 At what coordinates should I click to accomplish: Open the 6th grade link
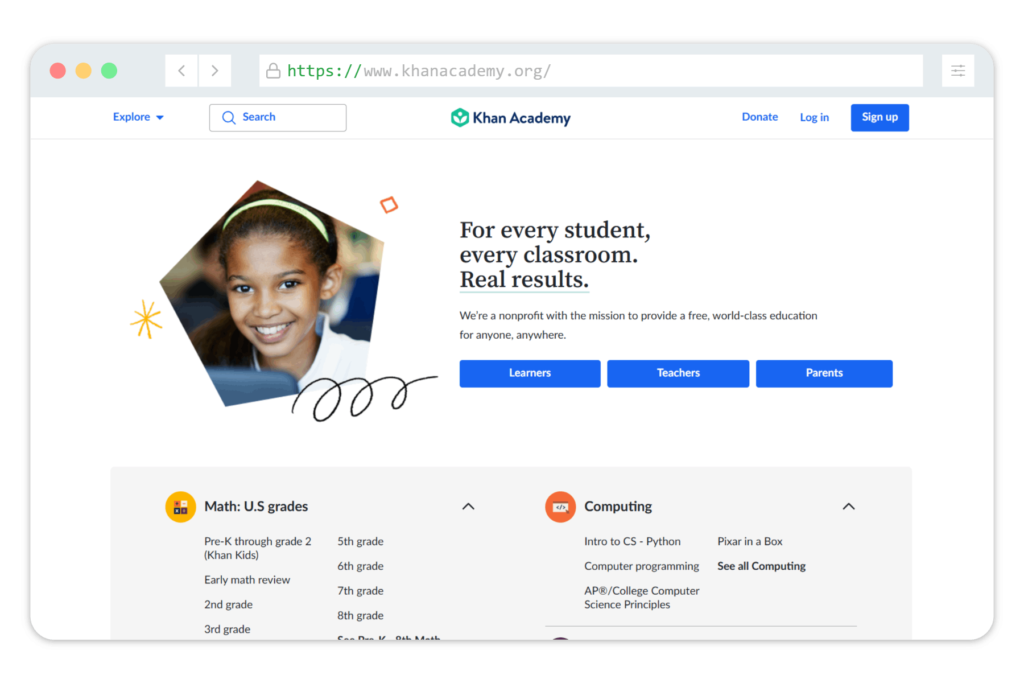coord(360,566)
